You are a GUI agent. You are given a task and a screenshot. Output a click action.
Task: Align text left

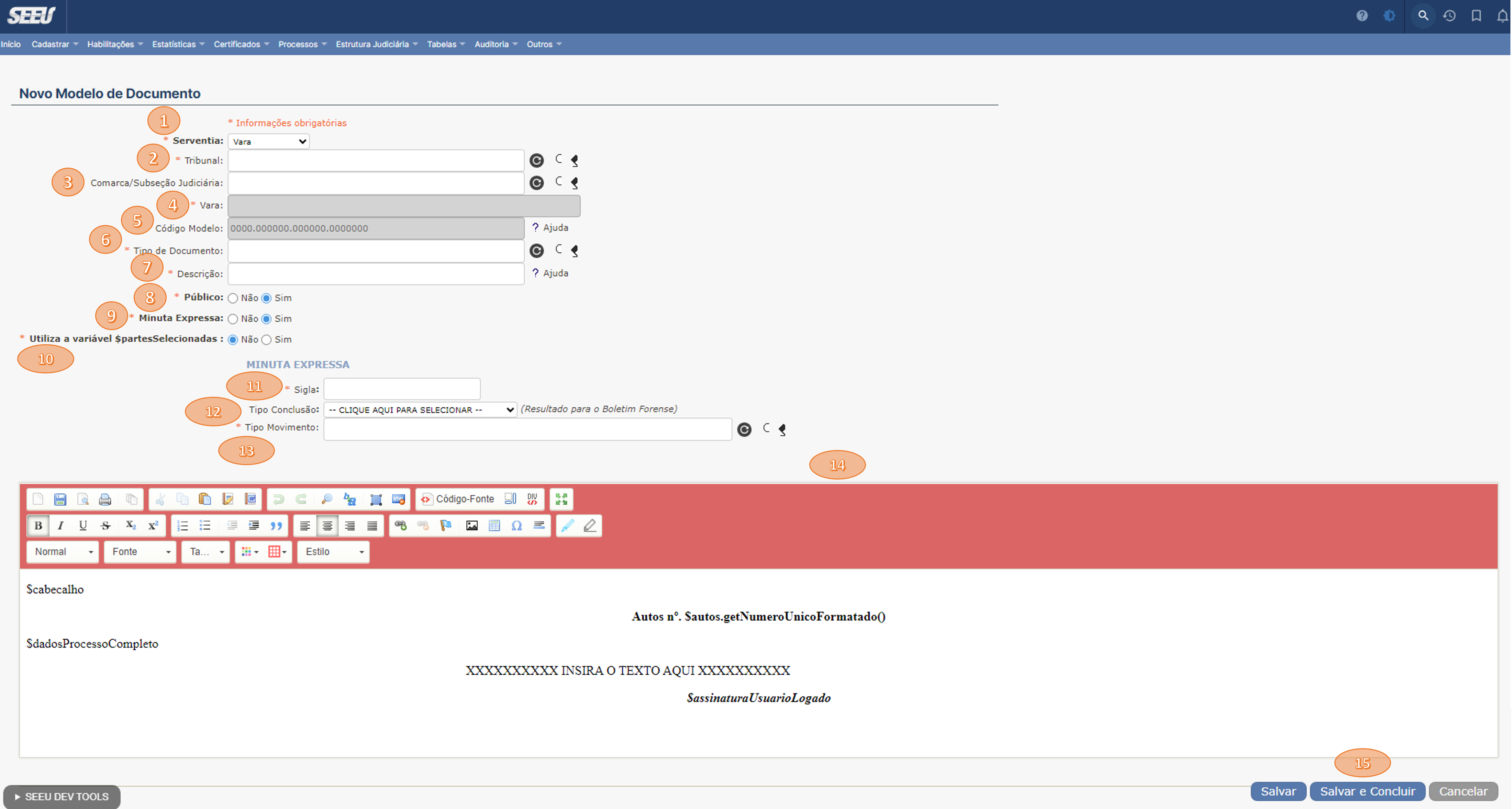[x=304, y=526]
